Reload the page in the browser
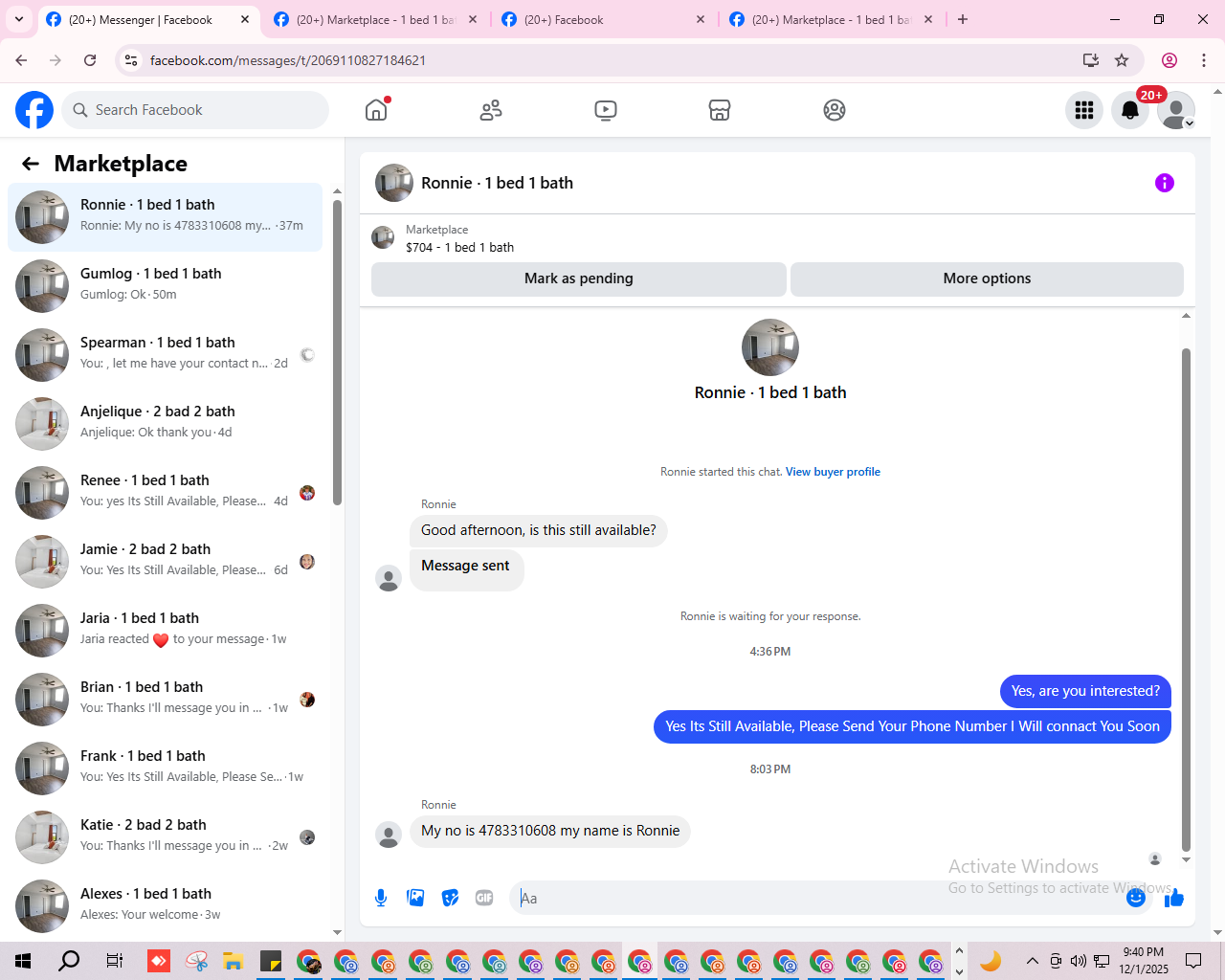 (90, 60)
